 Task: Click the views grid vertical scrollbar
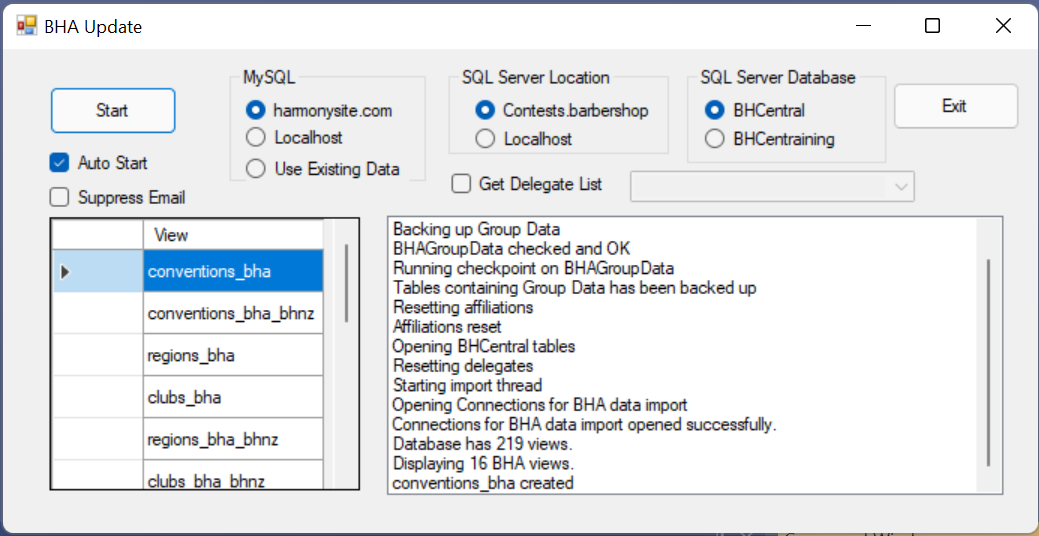[x=346, y=282]
